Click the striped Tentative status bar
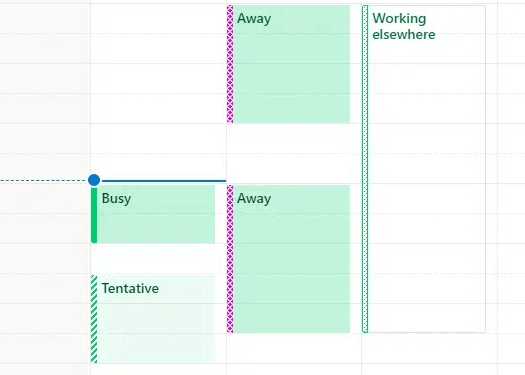This screenshot has width=525, height=375. 94,319
